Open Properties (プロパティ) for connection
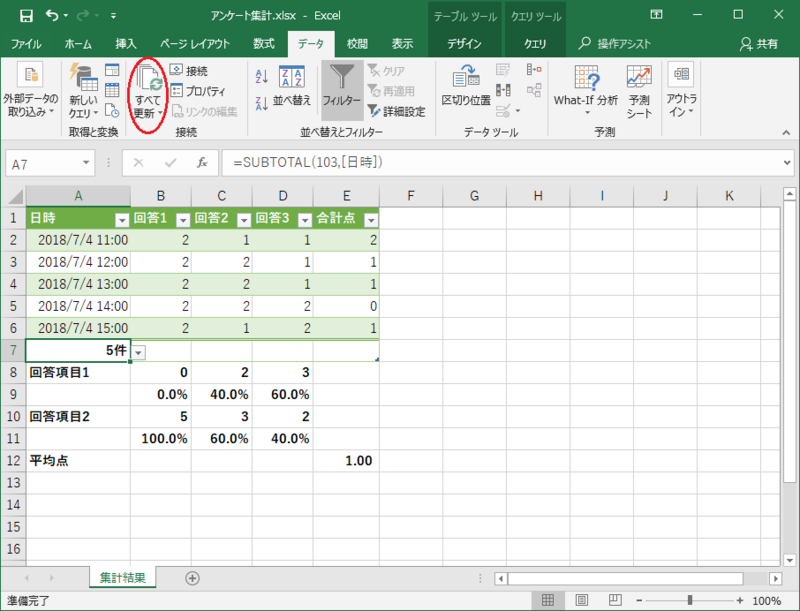The width and height of the screenshot is (800, 611). coord(198,91)
